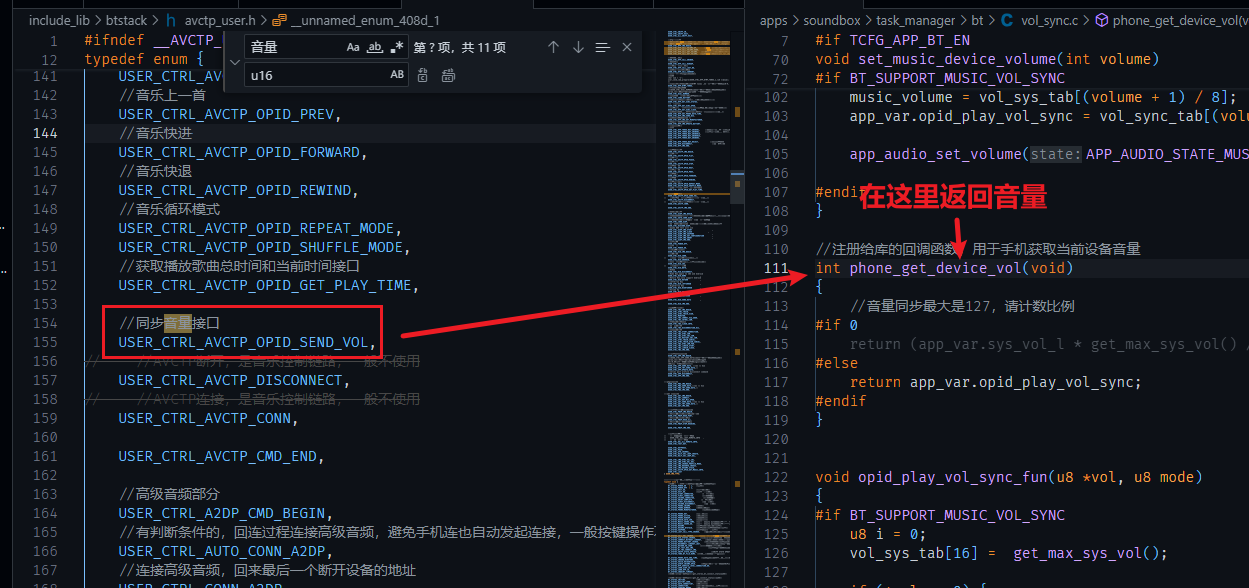Toggle Match Case in the find box
This screenshot has height=588, width=1249.
click(x=353, y=47)
